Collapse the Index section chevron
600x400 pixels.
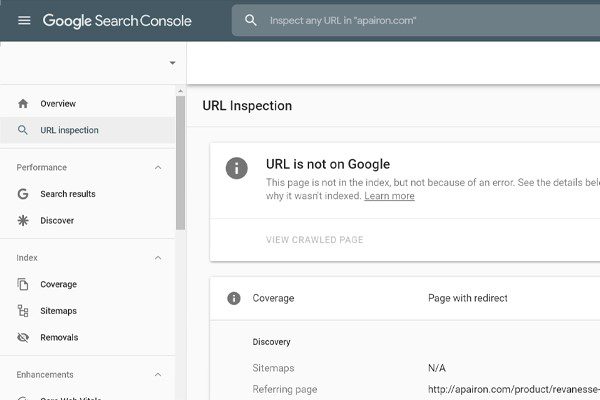[x=158, y=258]
